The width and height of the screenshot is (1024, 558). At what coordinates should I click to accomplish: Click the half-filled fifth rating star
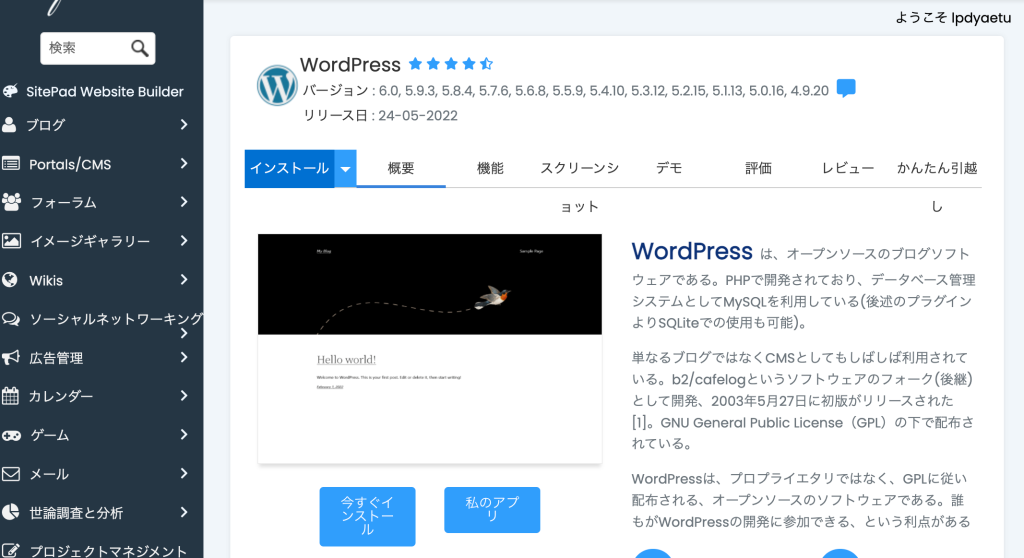486,63
